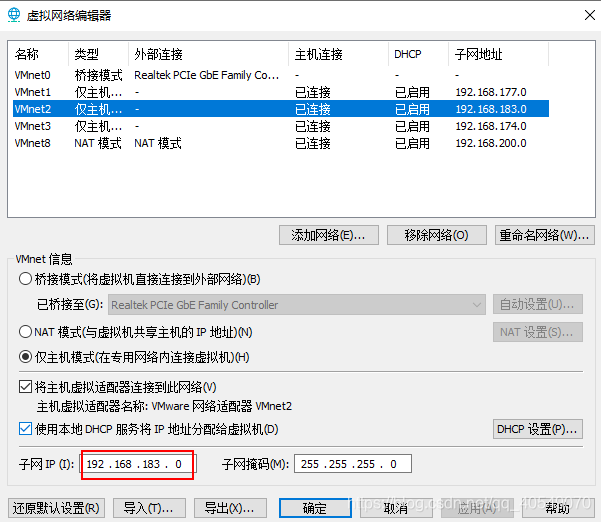This screenshot has height=522, width=601.
Task: Click 导出(X)... button
Action: pyautogui.click(x=230, y=508)
